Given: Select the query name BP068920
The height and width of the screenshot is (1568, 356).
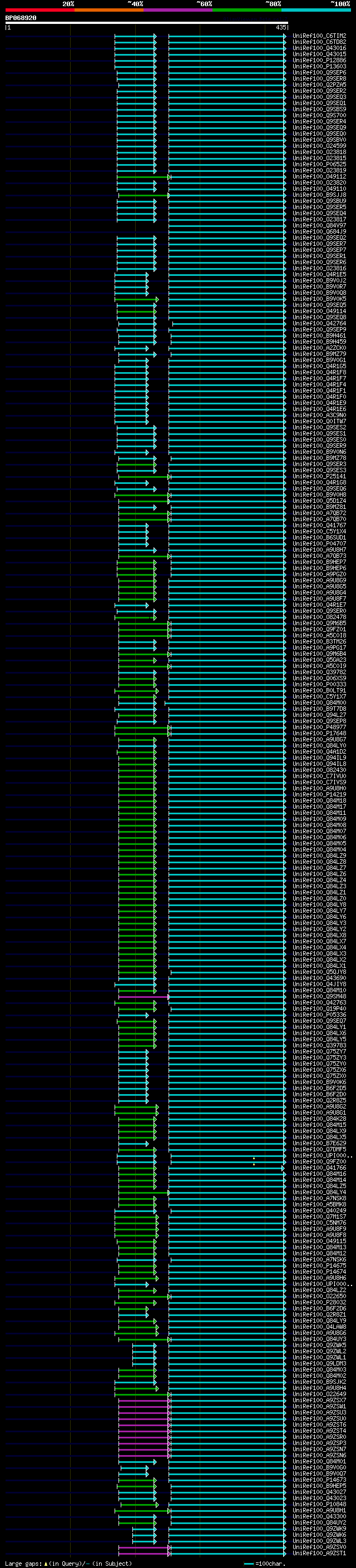Looking at the screenshot, I should pos(21,18).
